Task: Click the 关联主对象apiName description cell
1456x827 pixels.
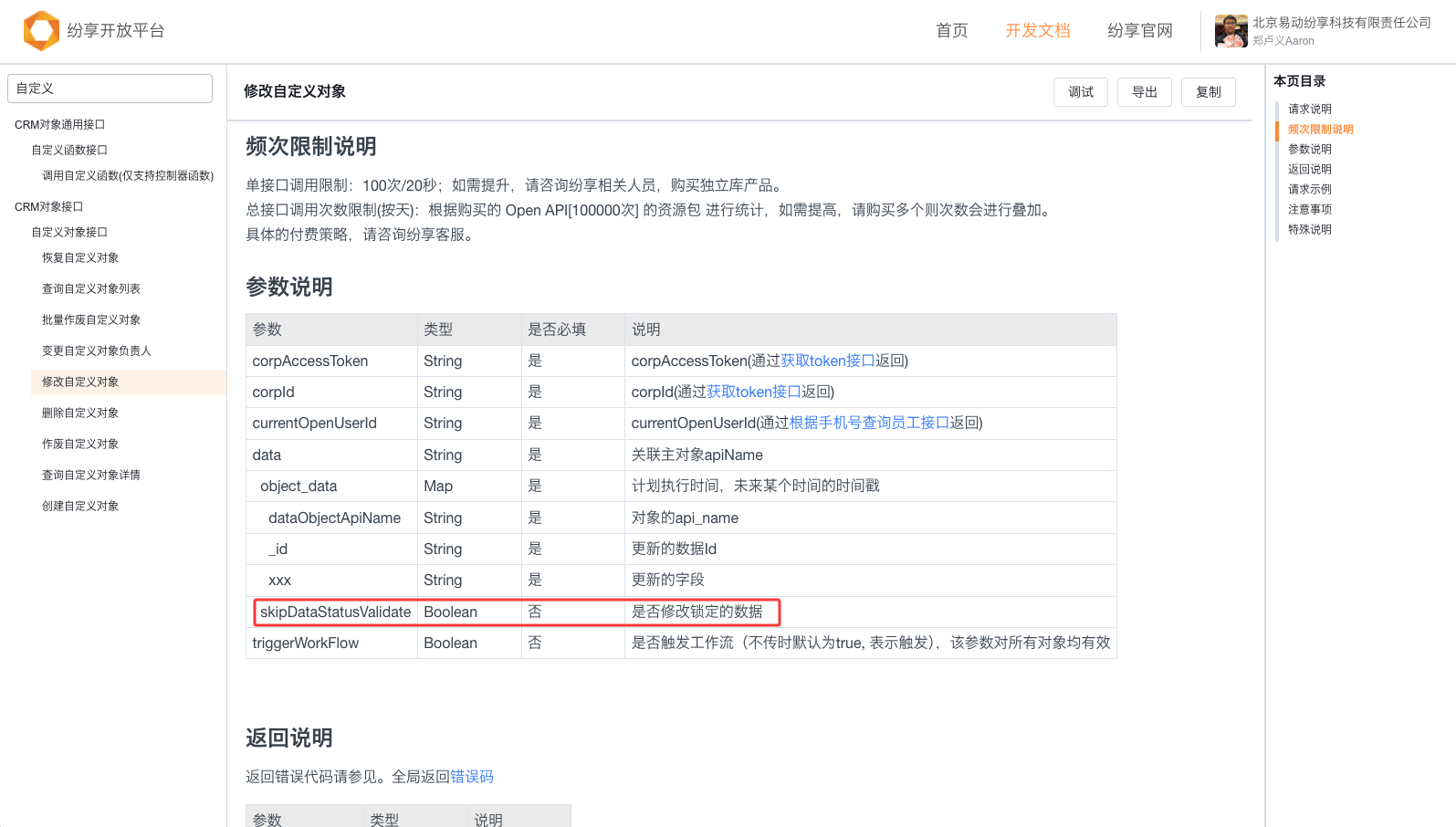Action: pyautogui.click(x=871, y=455)
